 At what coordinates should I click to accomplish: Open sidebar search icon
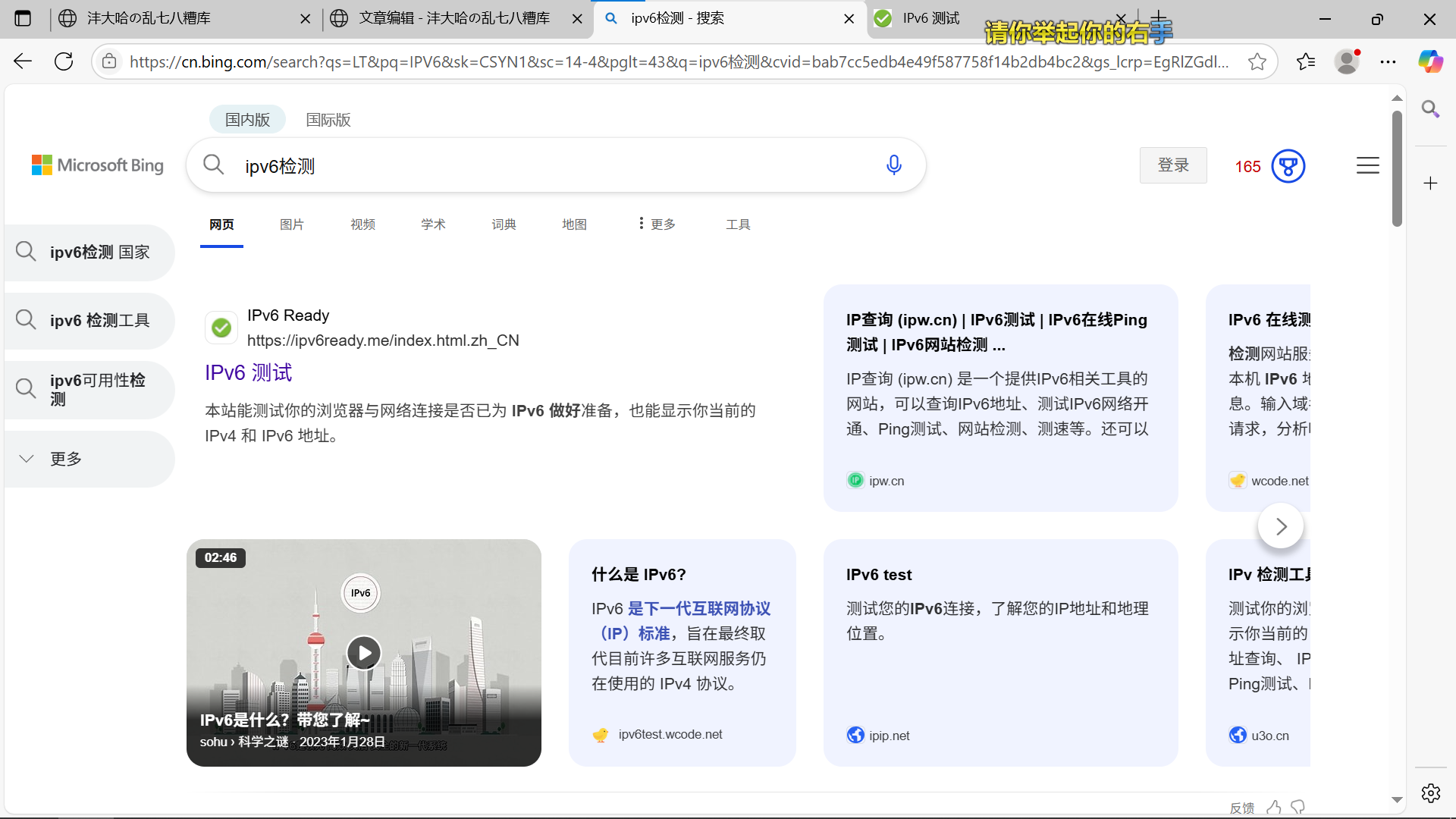(1431, 109)
